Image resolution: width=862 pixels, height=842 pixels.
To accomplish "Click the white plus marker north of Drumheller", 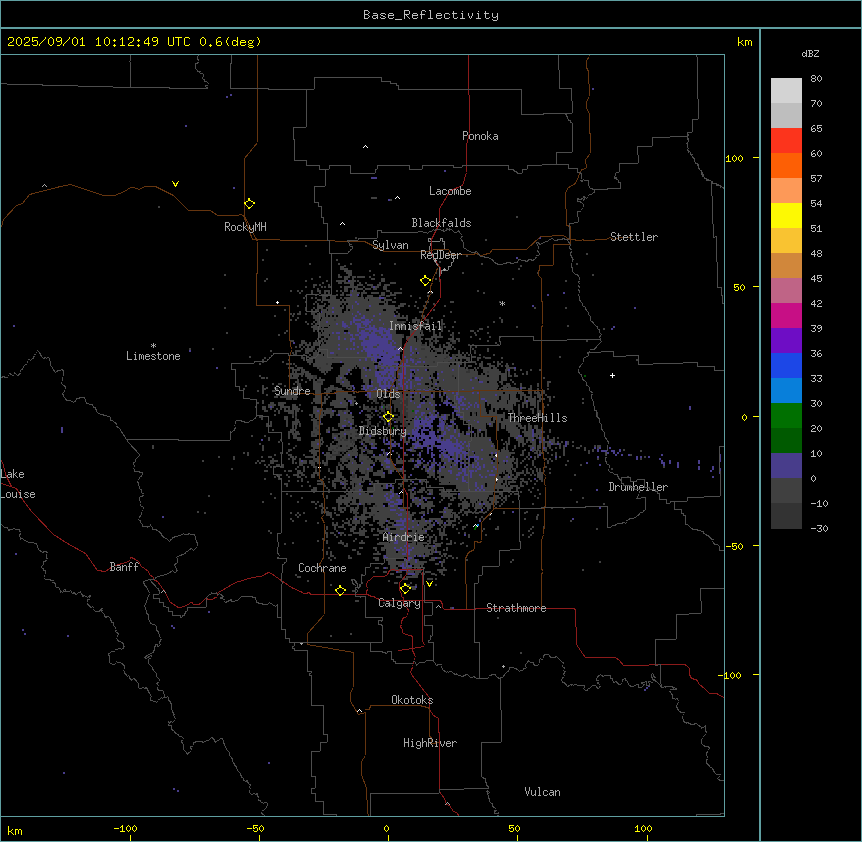I will 612,375.
